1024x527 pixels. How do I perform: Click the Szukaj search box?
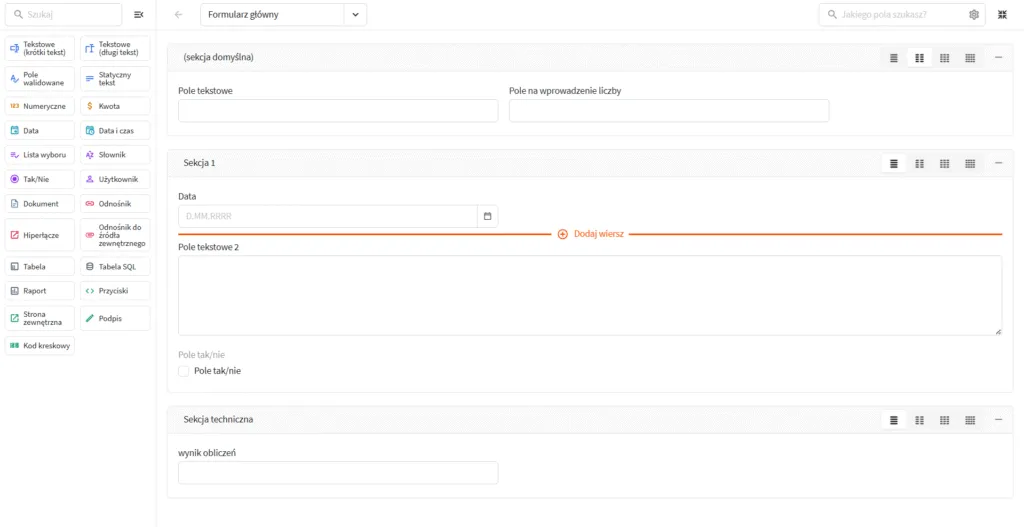coord(63,14)
